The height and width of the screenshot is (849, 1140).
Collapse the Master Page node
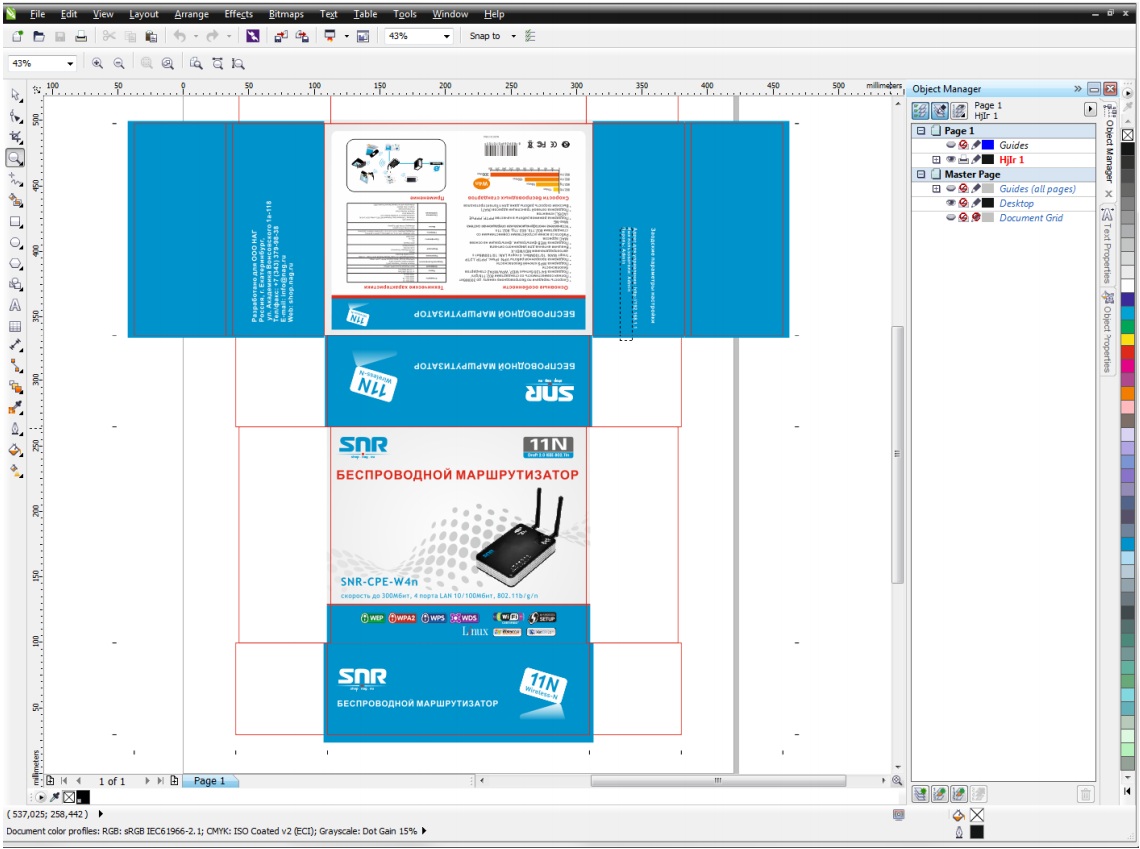[x=921, y=174]
